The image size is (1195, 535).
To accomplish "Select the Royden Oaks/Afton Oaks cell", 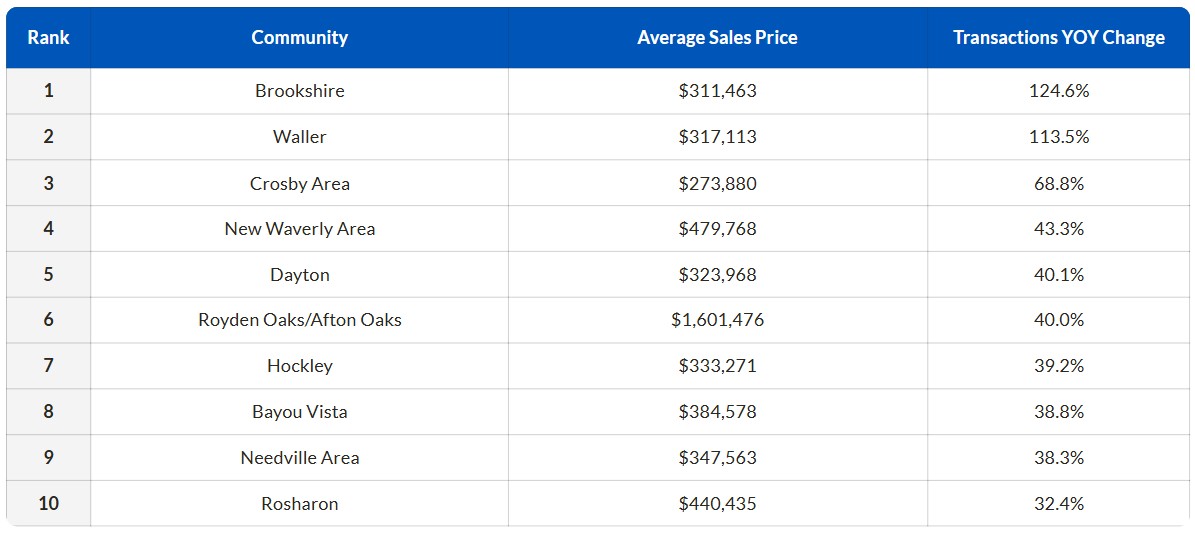I will click(299, 320).
